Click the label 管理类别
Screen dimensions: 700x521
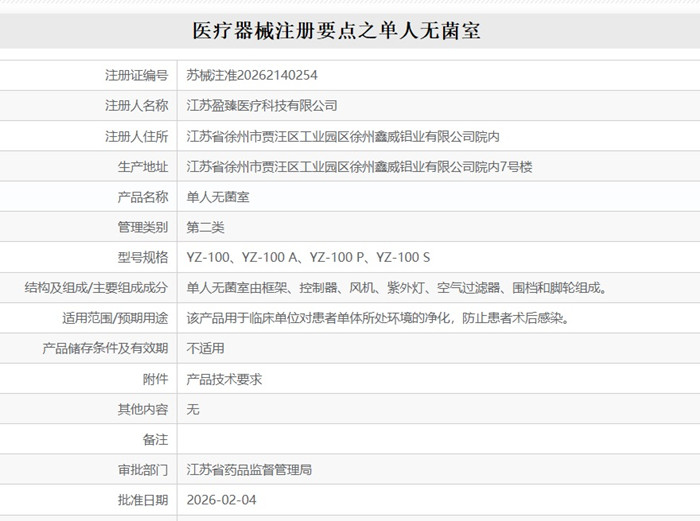pos(143,227)
